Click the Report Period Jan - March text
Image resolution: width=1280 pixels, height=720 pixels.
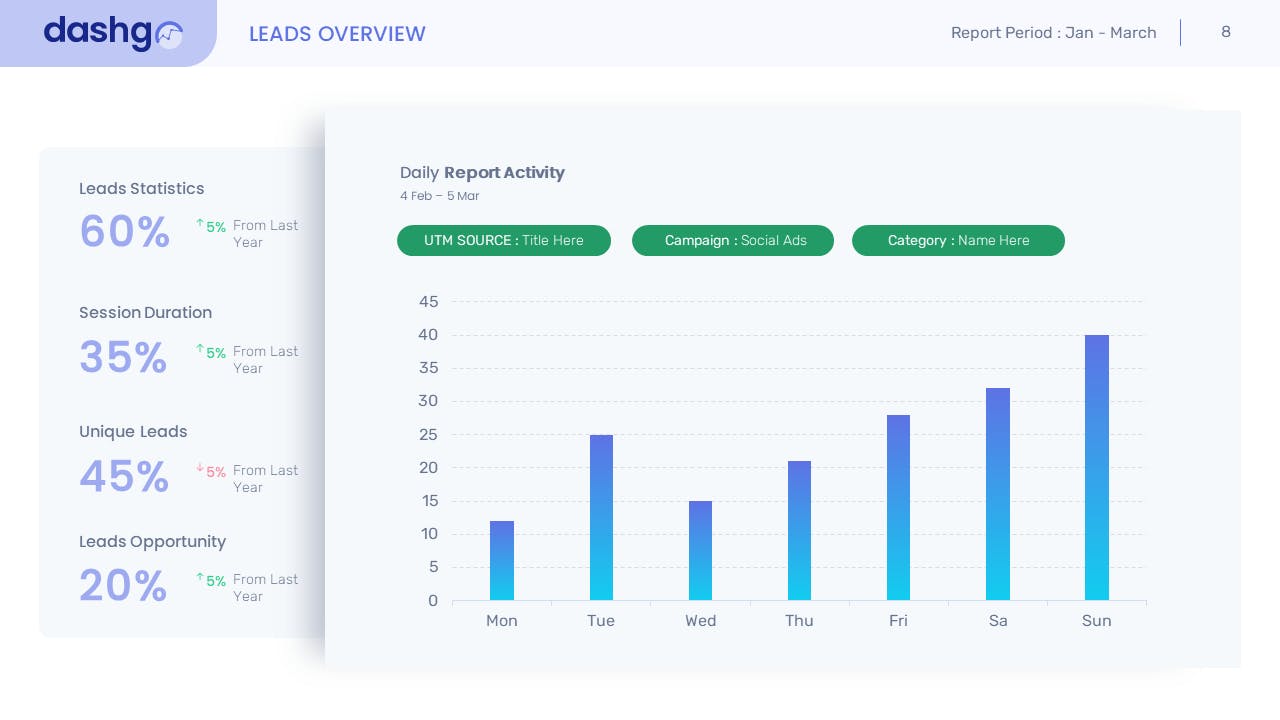click(1053, 33)
